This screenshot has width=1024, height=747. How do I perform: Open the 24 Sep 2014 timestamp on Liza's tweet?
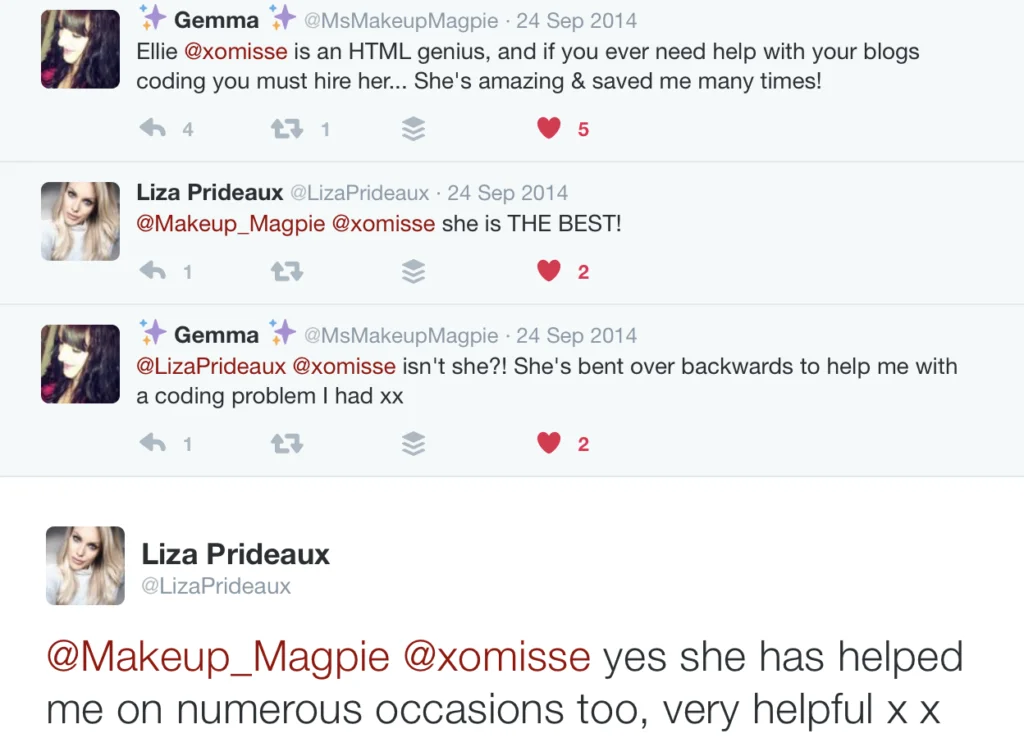pyautogui.click(x=508, y=193)
